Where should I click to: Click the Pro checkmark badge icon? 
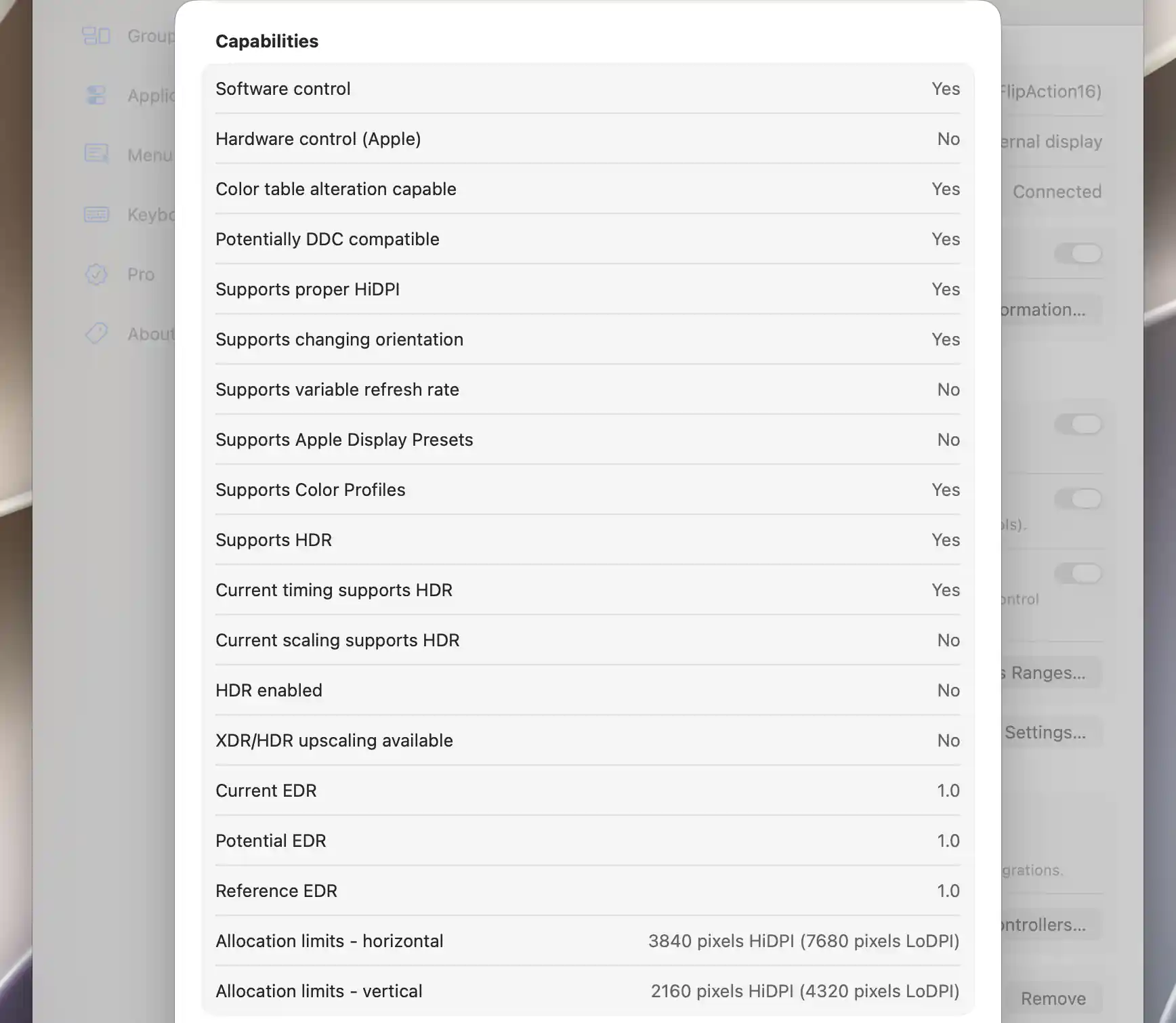pyautogui.click(x=96, y=274)
